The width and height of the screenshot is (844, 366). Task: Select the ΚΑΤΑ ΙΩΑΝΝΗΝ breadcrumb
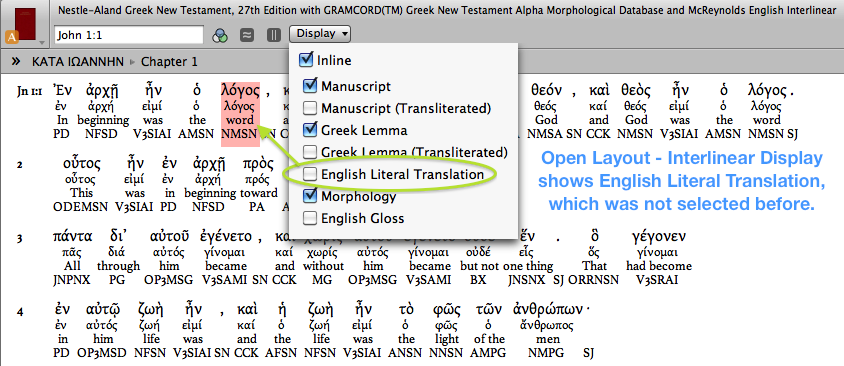[78, 62]
